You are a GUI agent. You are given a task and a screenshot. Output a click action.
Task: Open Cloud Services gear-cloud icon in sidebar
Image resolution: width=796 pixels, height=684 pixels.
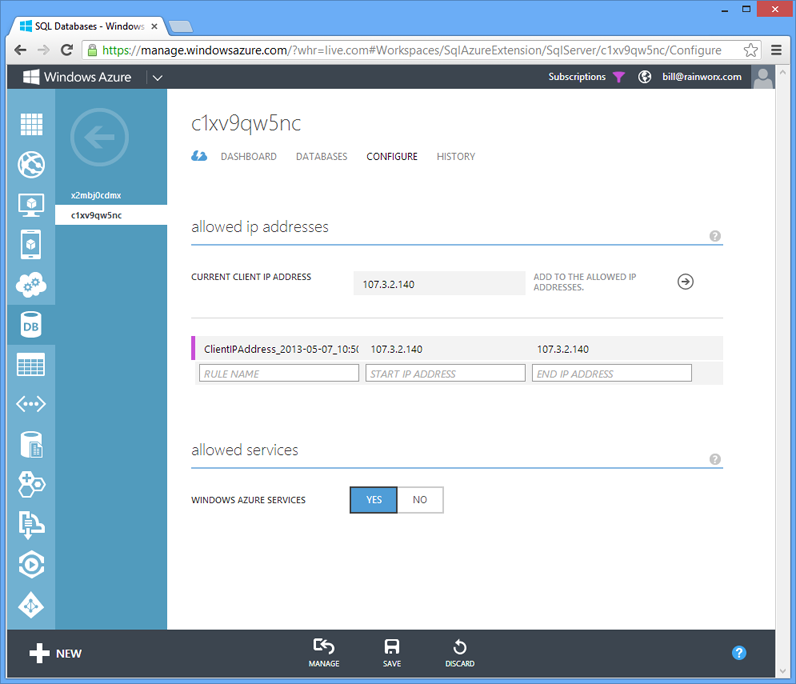click(31, 284)
